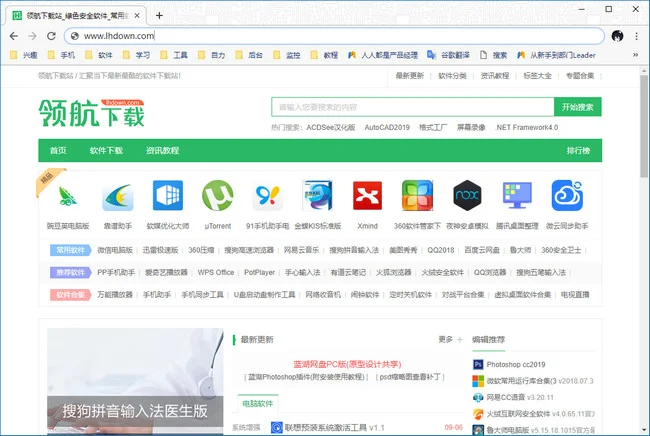Select the 软件下载 navigation menu item
Image resolution: width=650 pixels, height=436 pixels.
click(x=106, y=150)
